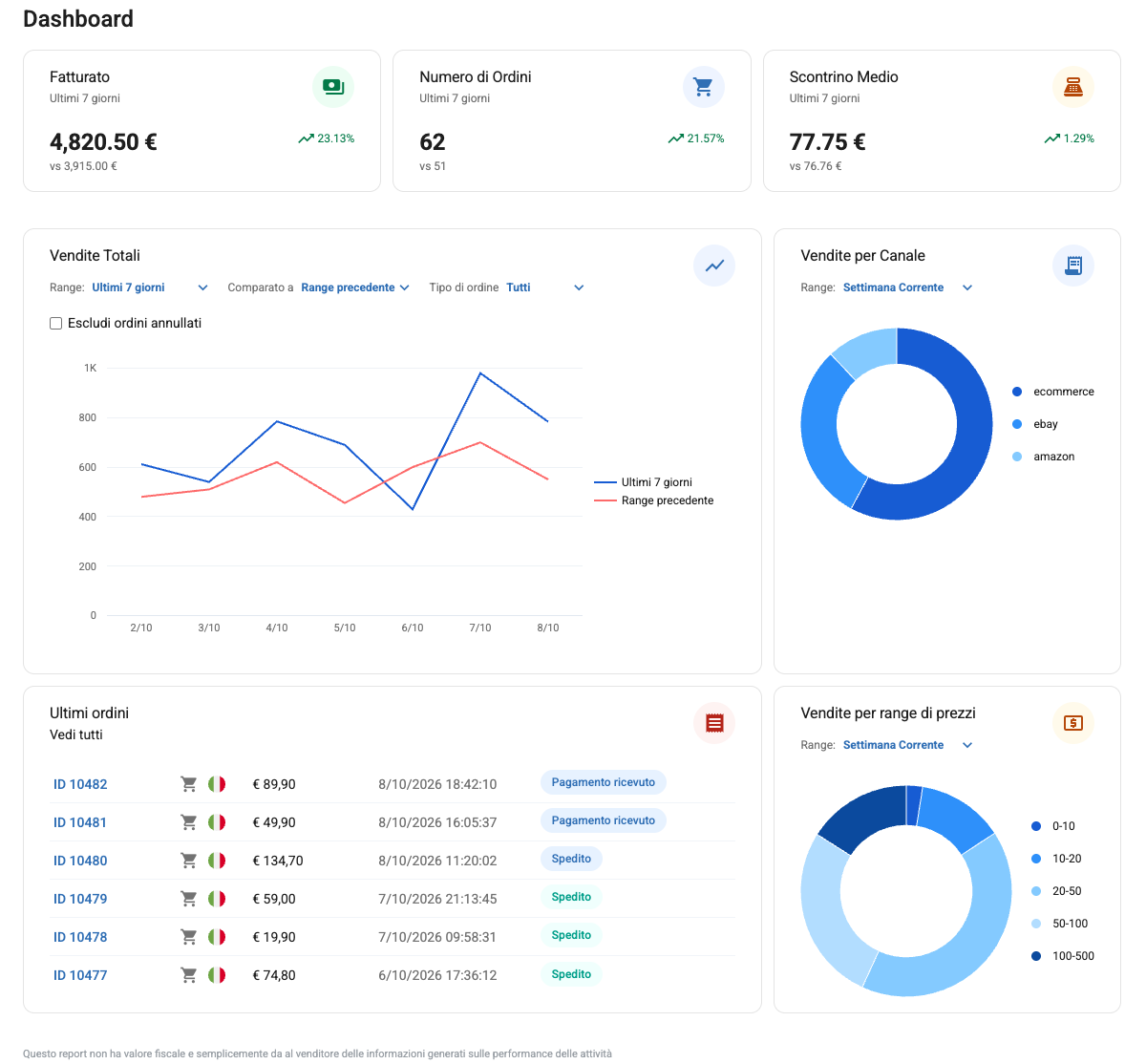Screen dimensions: 1125x1064
Task: Click the Italian flag in order ID 10477 row
Action: [217, 975]
